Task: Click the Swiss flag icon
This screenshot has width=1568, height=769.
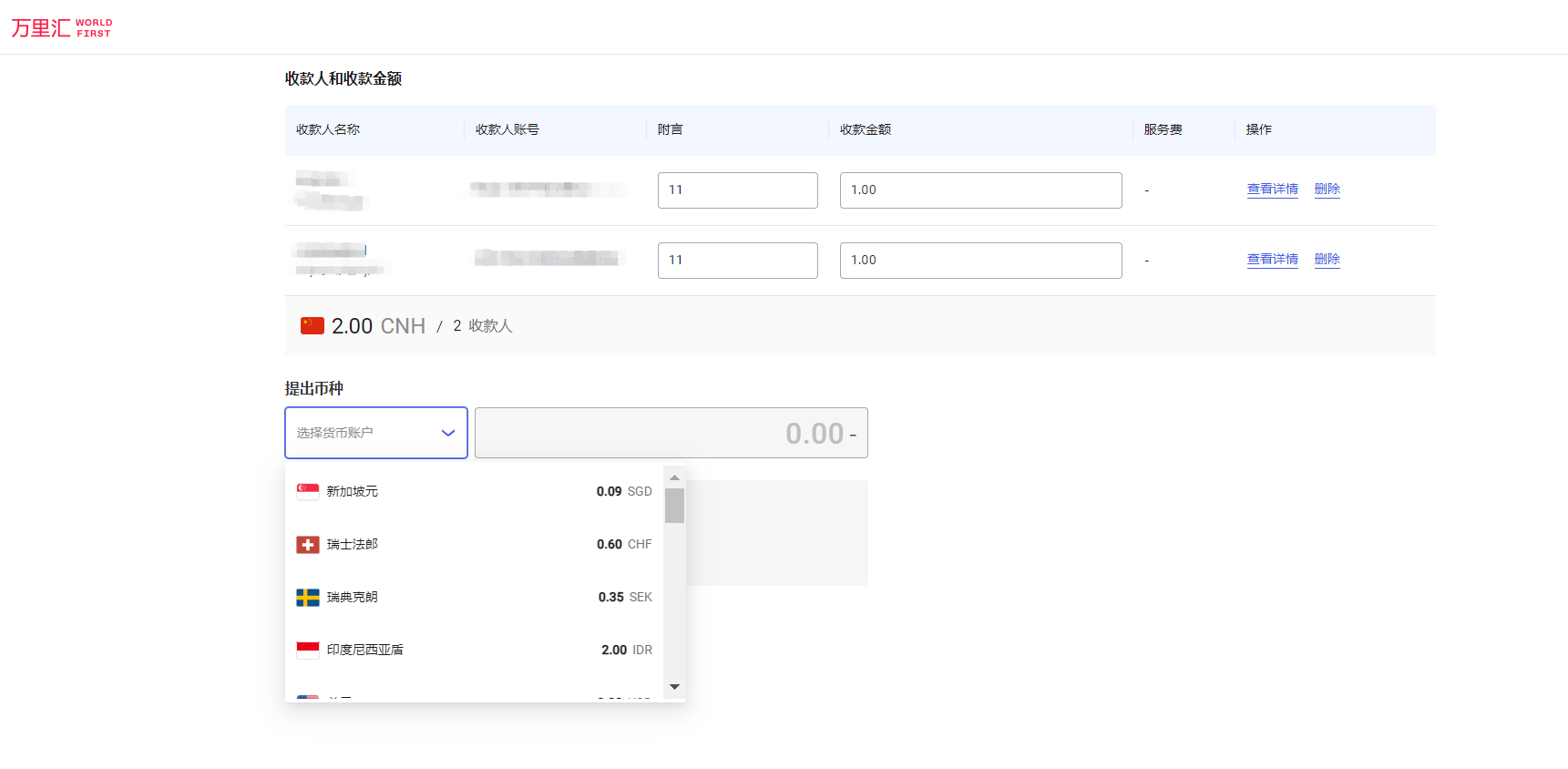Action: 308,544
